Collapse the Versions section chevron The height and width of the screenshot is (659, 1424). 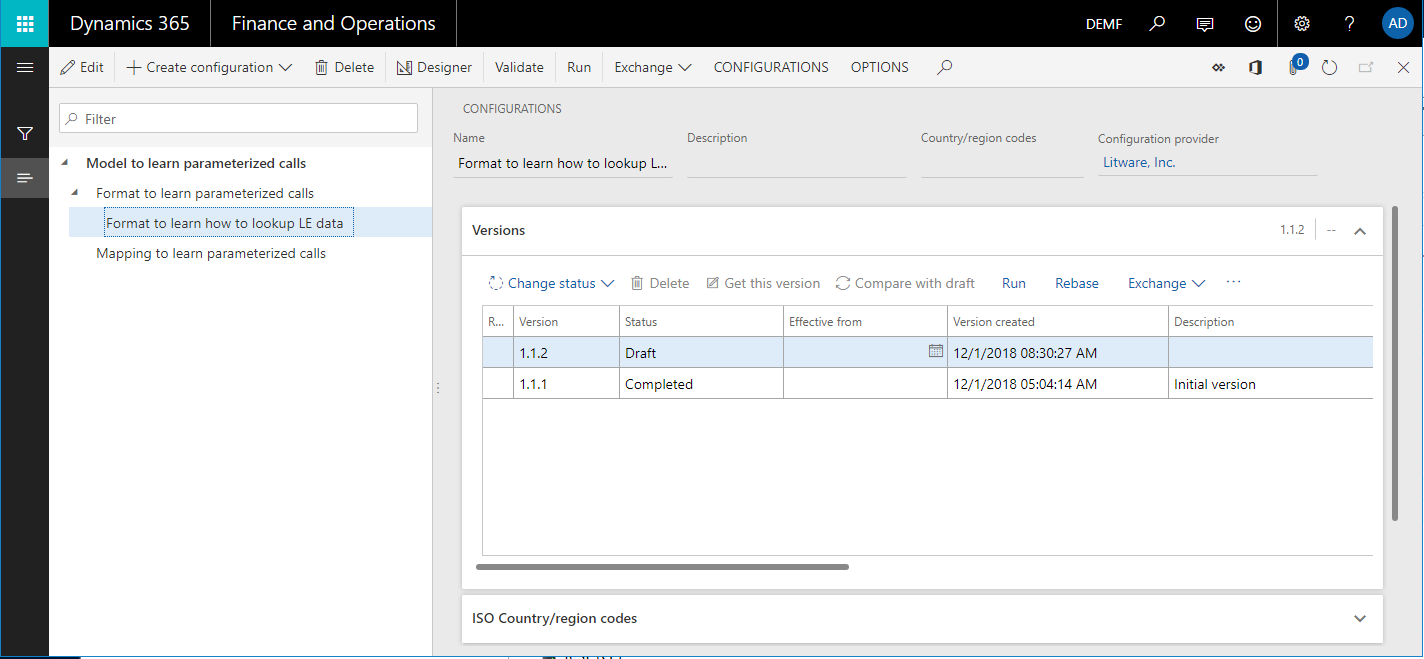(1359, 230)
